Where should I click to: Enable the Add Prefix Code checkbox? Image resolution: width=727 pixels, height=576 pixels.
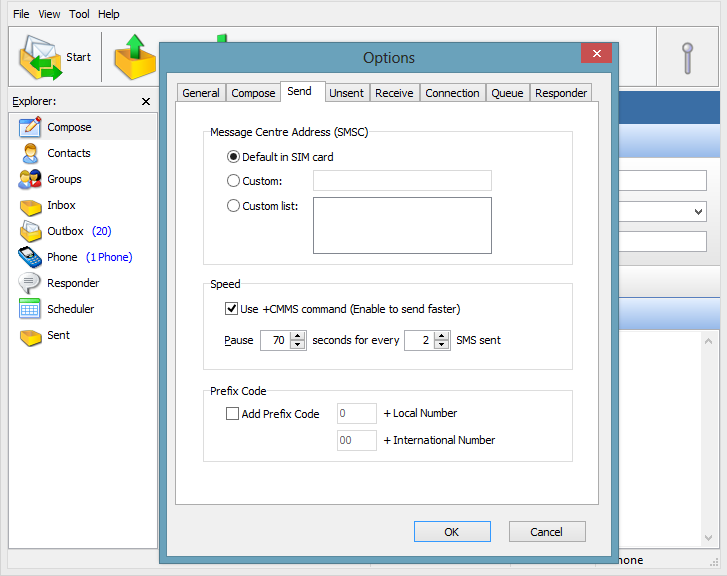[233, 414]
